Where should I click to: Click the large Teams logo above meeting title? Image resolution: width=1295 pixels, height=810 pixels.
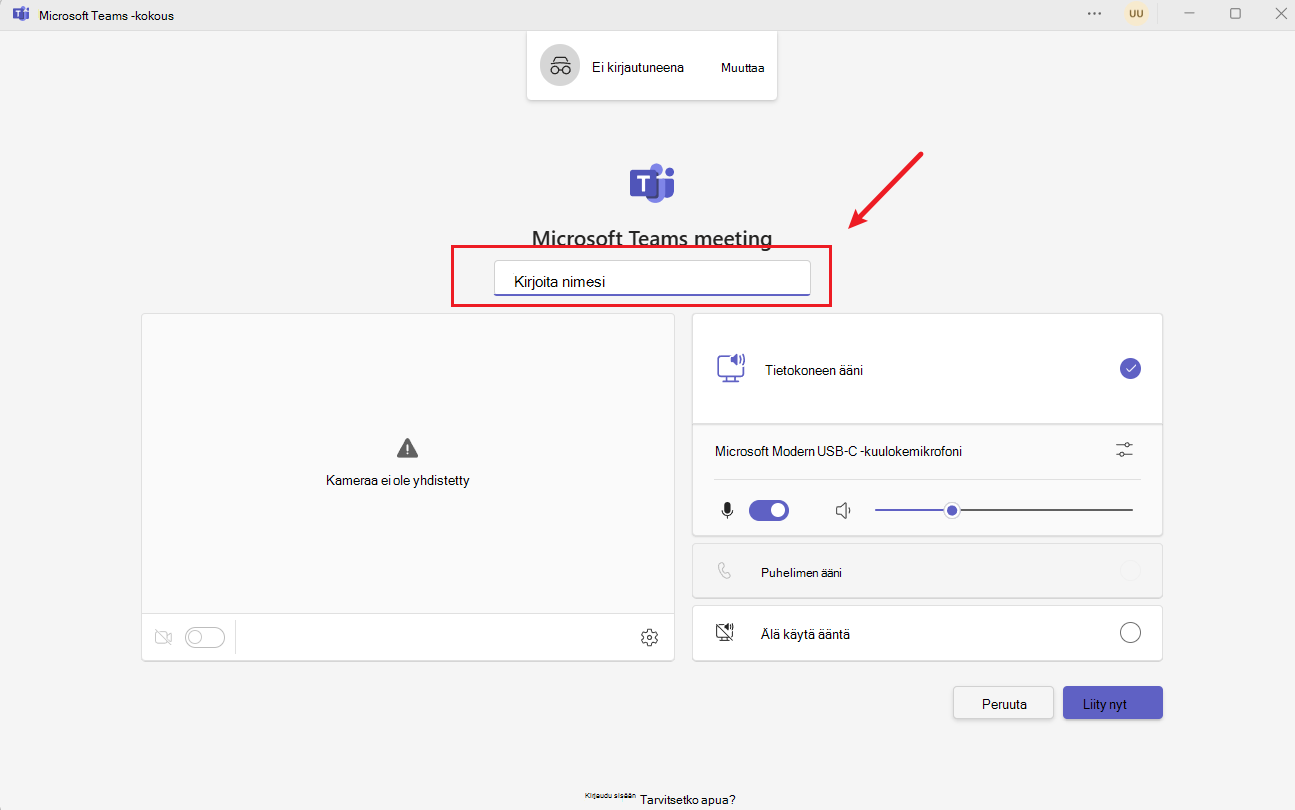tap(652, 182)
